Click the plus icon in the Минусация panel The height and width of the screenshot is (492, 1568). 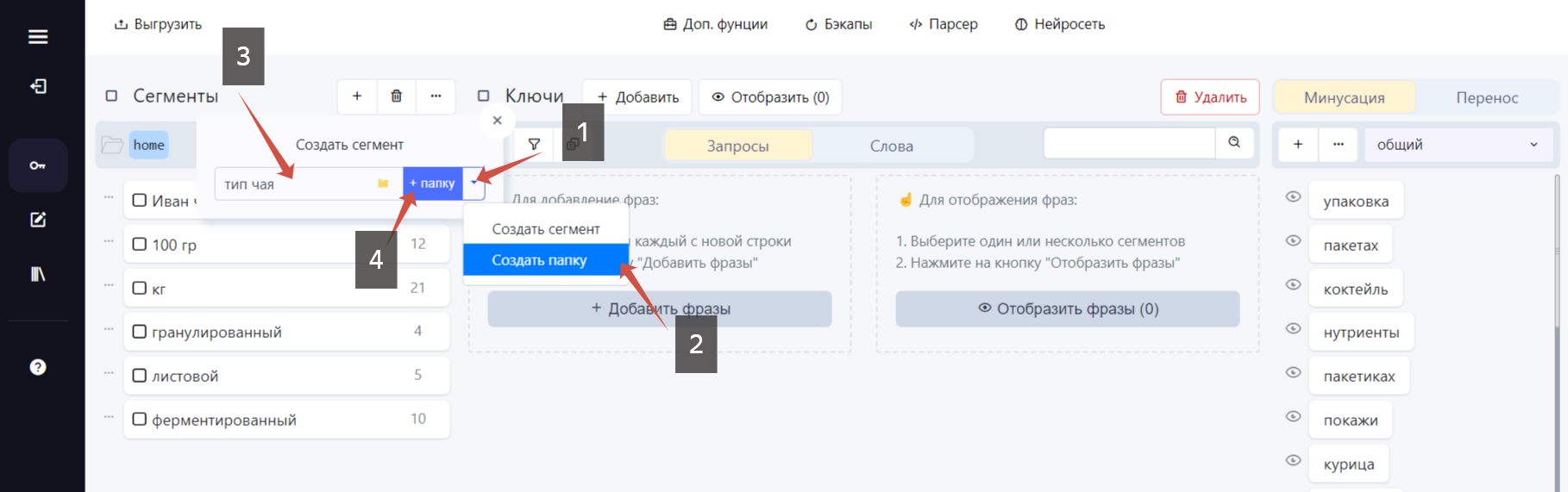(1298, 145)
